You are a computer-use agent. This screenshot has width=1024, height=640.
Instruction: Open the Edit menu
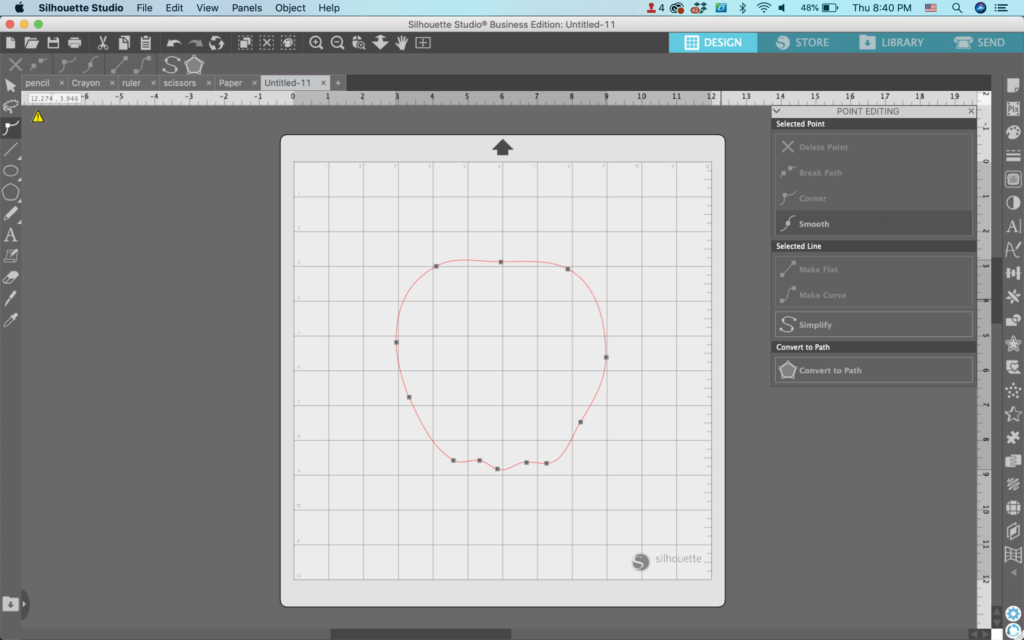click(x=174, y=8)
